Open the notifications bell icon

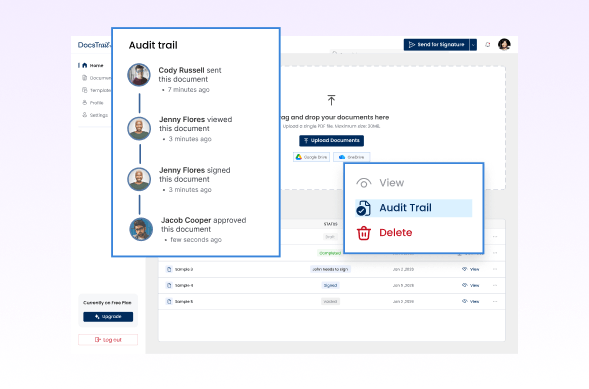pyautogui.click(x=488, y=45)
